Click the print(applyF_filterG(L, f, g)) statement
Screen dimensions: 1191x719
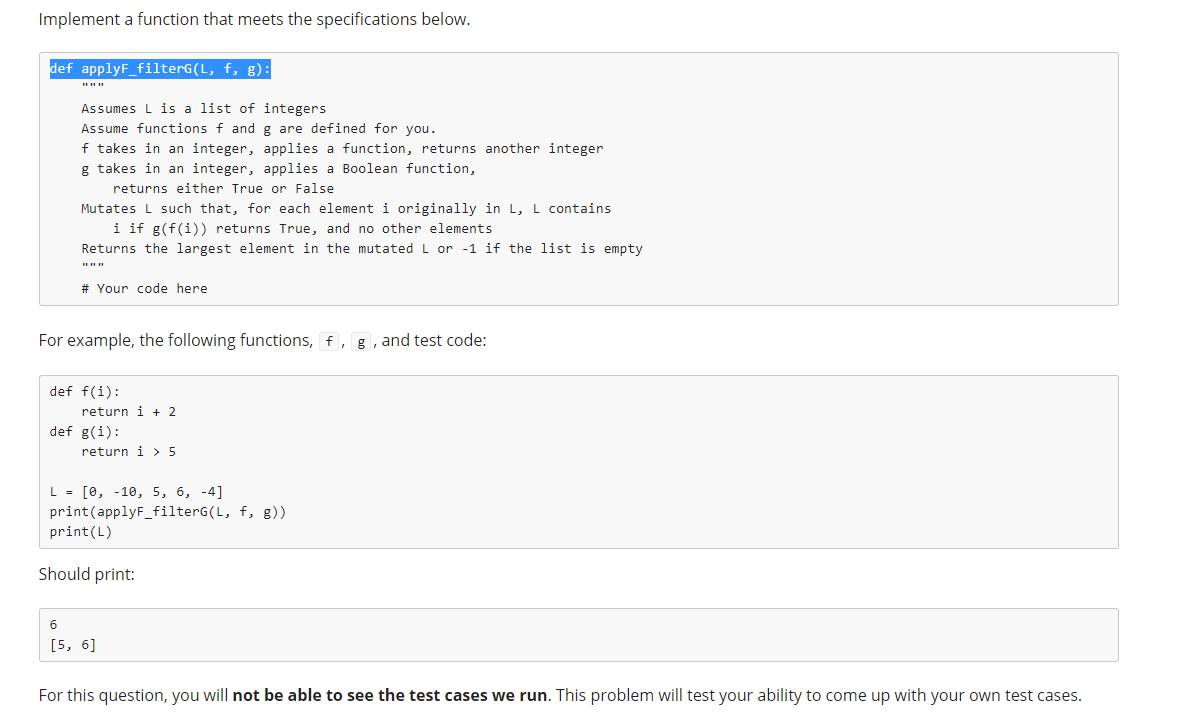[175, 511]
